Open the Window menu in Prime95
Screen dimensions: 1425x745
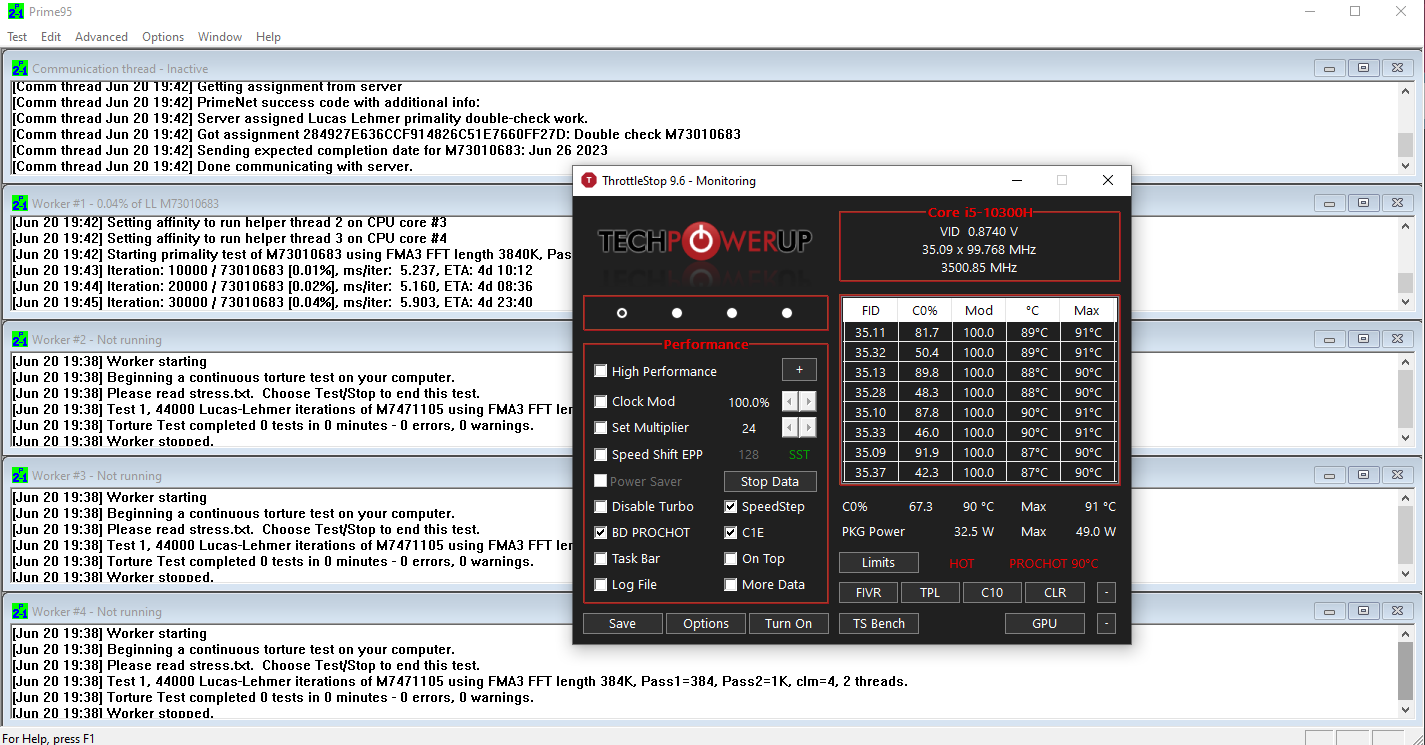click(220, 37)
